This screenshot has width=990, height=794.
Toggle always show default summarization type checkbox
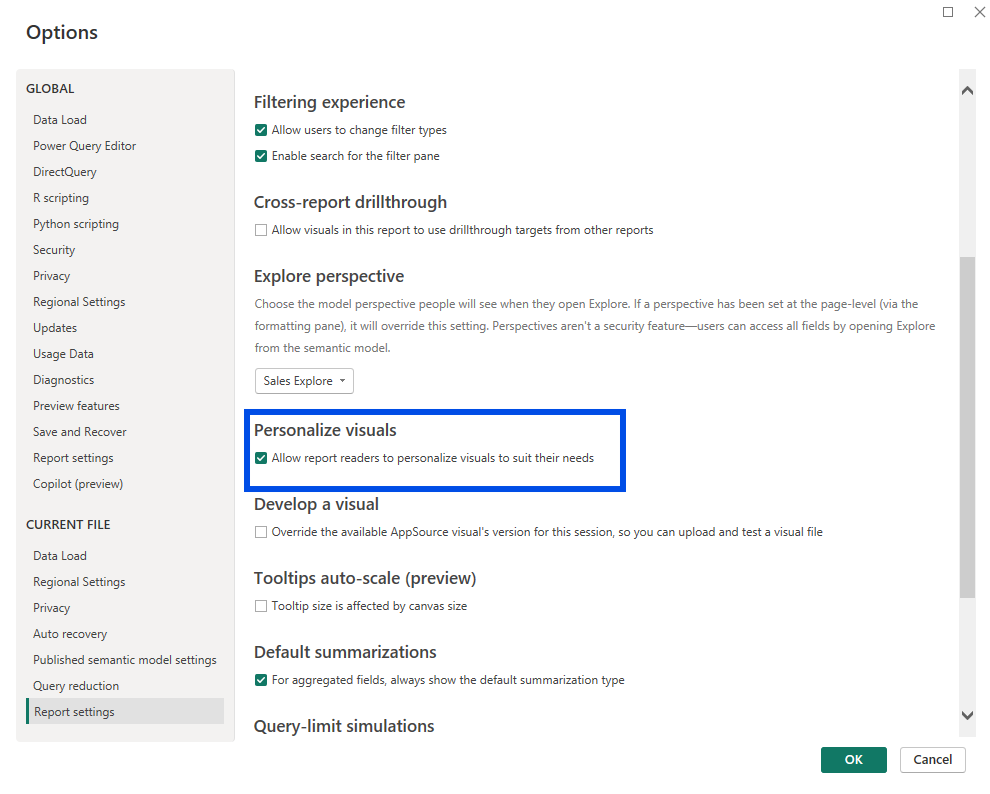click(261, 680)
